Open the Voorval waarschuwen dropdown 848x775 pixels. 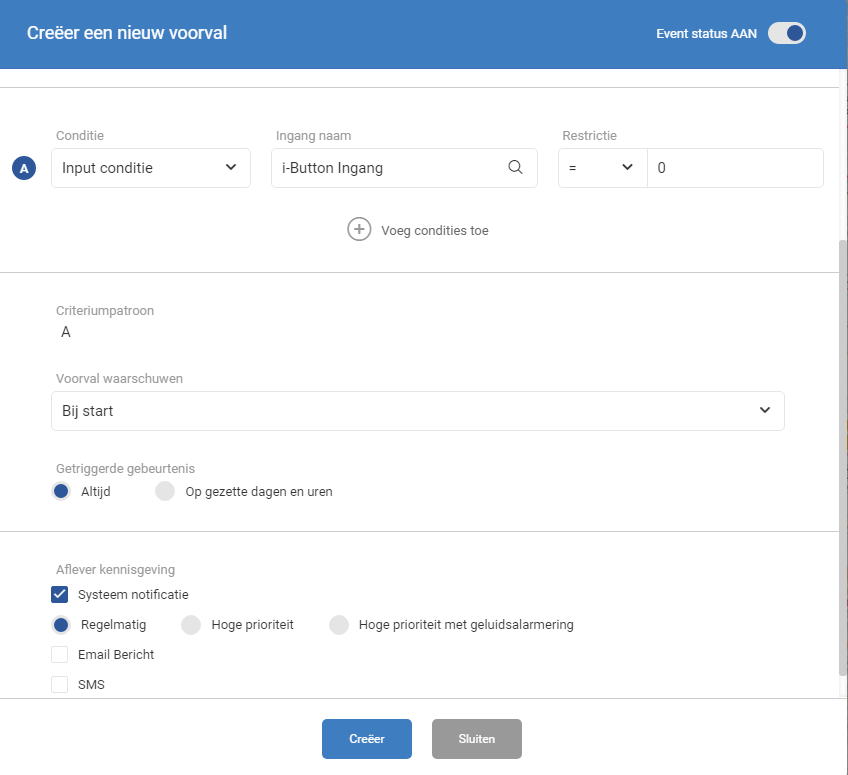click(418, 411)
